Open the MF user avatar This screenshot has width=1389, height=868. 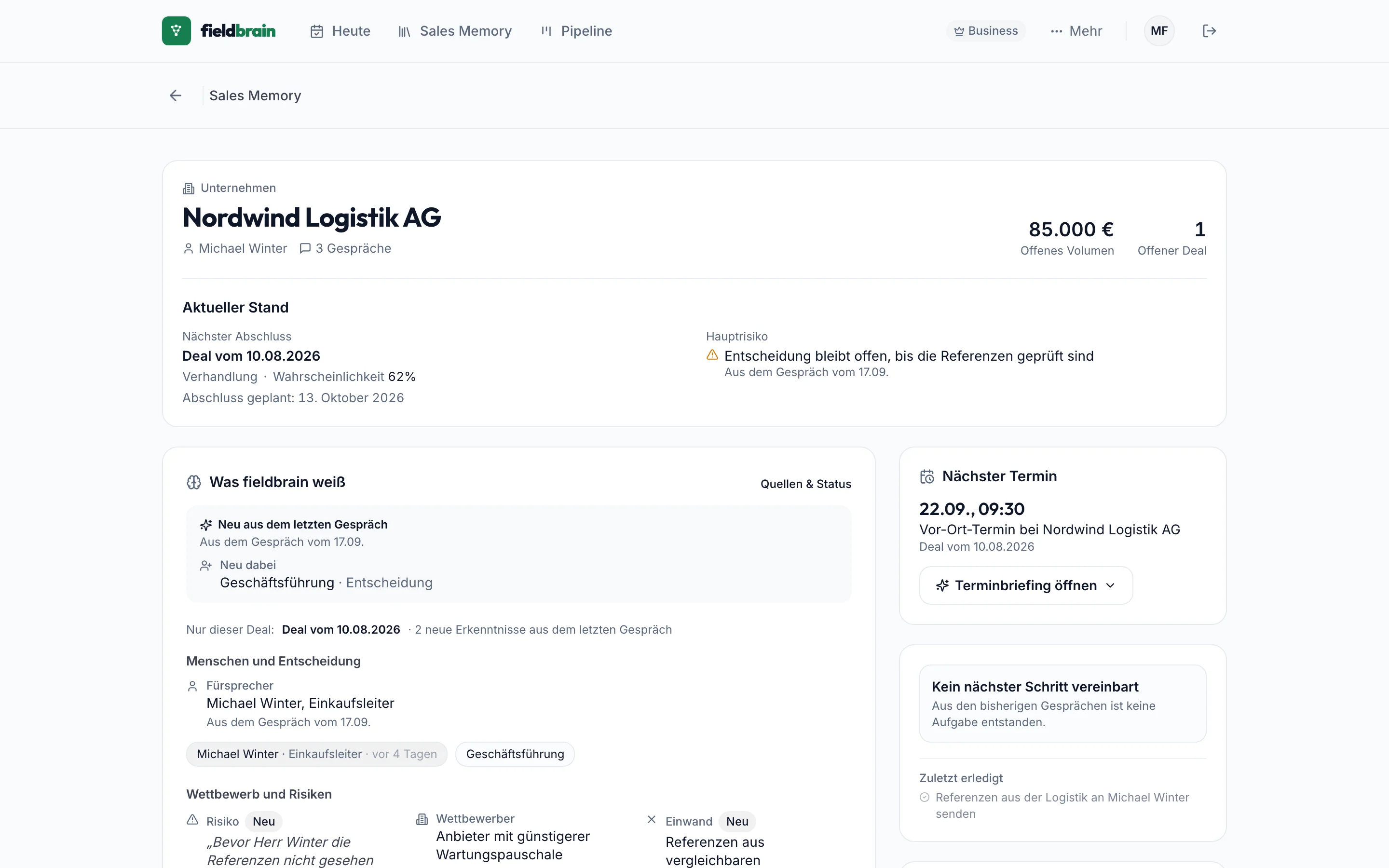[1159, 31]
